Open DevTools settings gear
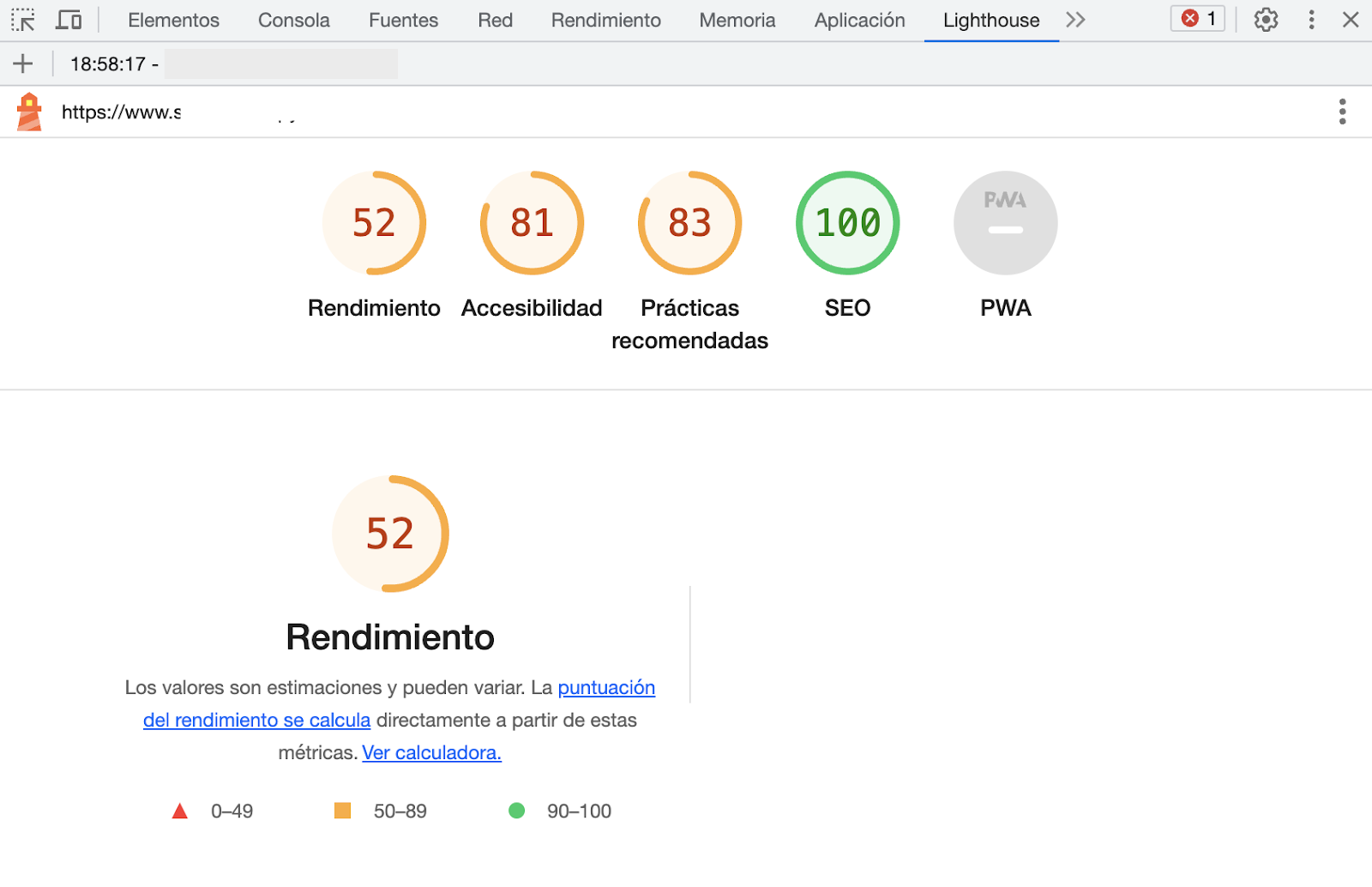 1265,20
